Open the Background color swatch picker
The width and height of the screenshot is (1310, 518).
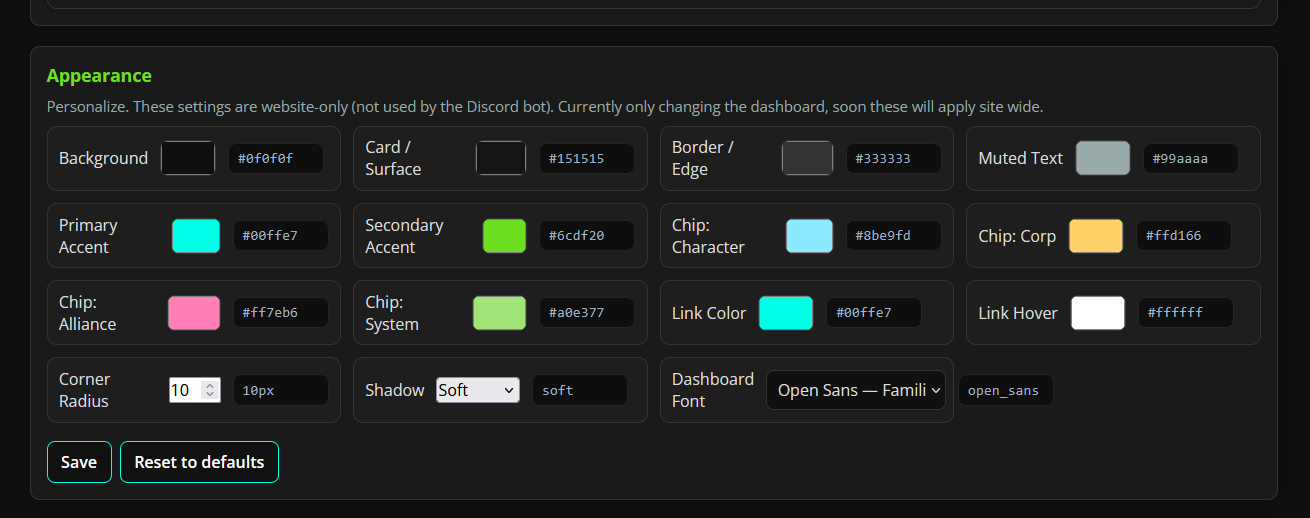click(188, 158)
